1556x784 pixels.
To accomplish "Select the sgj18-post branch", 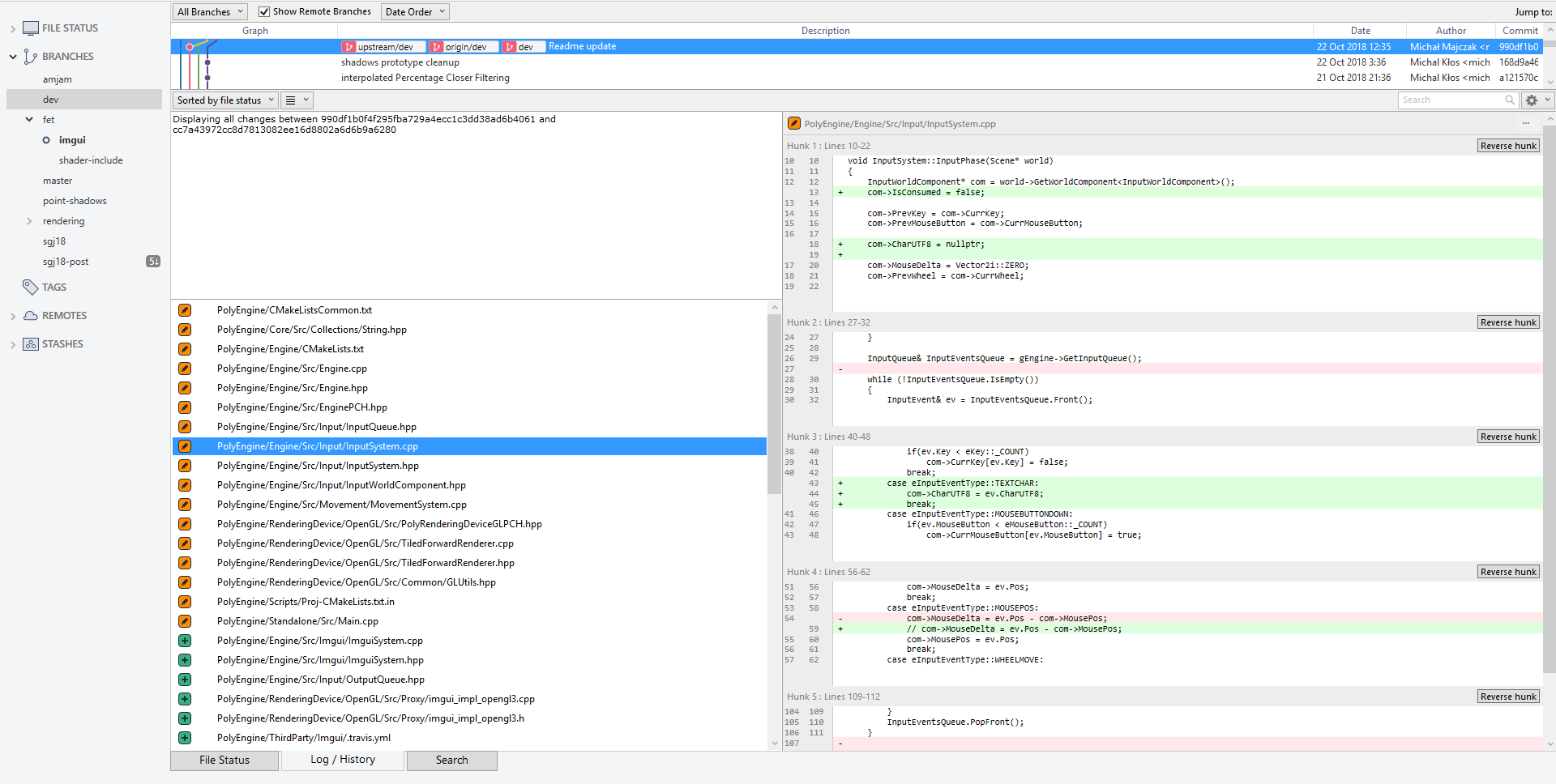I will pyautogui.click(x=66, y=262).
